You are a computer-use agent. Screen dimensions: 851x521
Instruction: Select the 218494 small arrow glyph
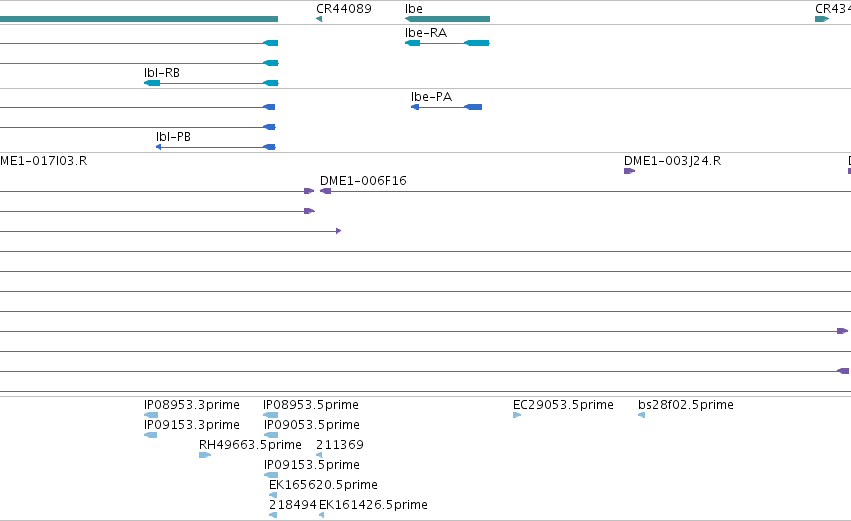(x=273, y=515)
